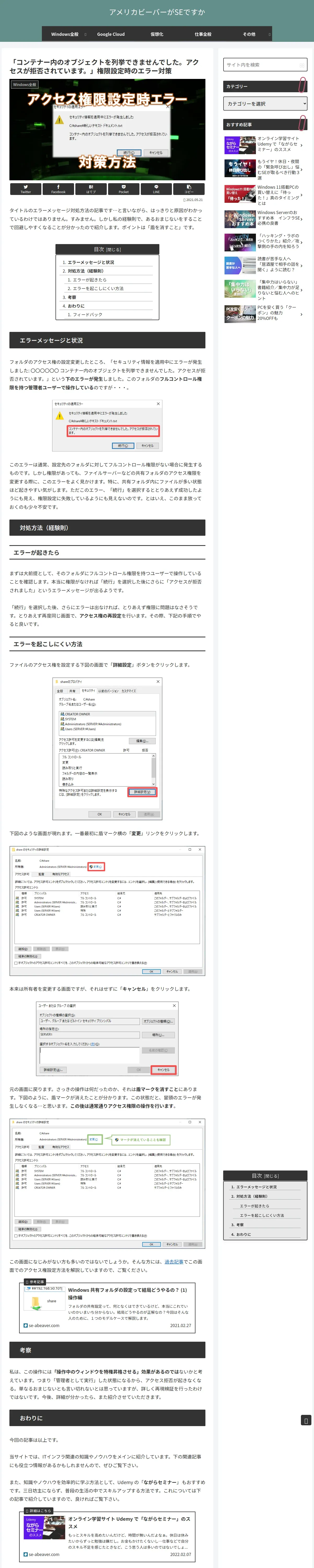Collapse the in-article table of contents via 閉じる
The height and width of the screenshot is (1568, 314).
pos(113,249)
